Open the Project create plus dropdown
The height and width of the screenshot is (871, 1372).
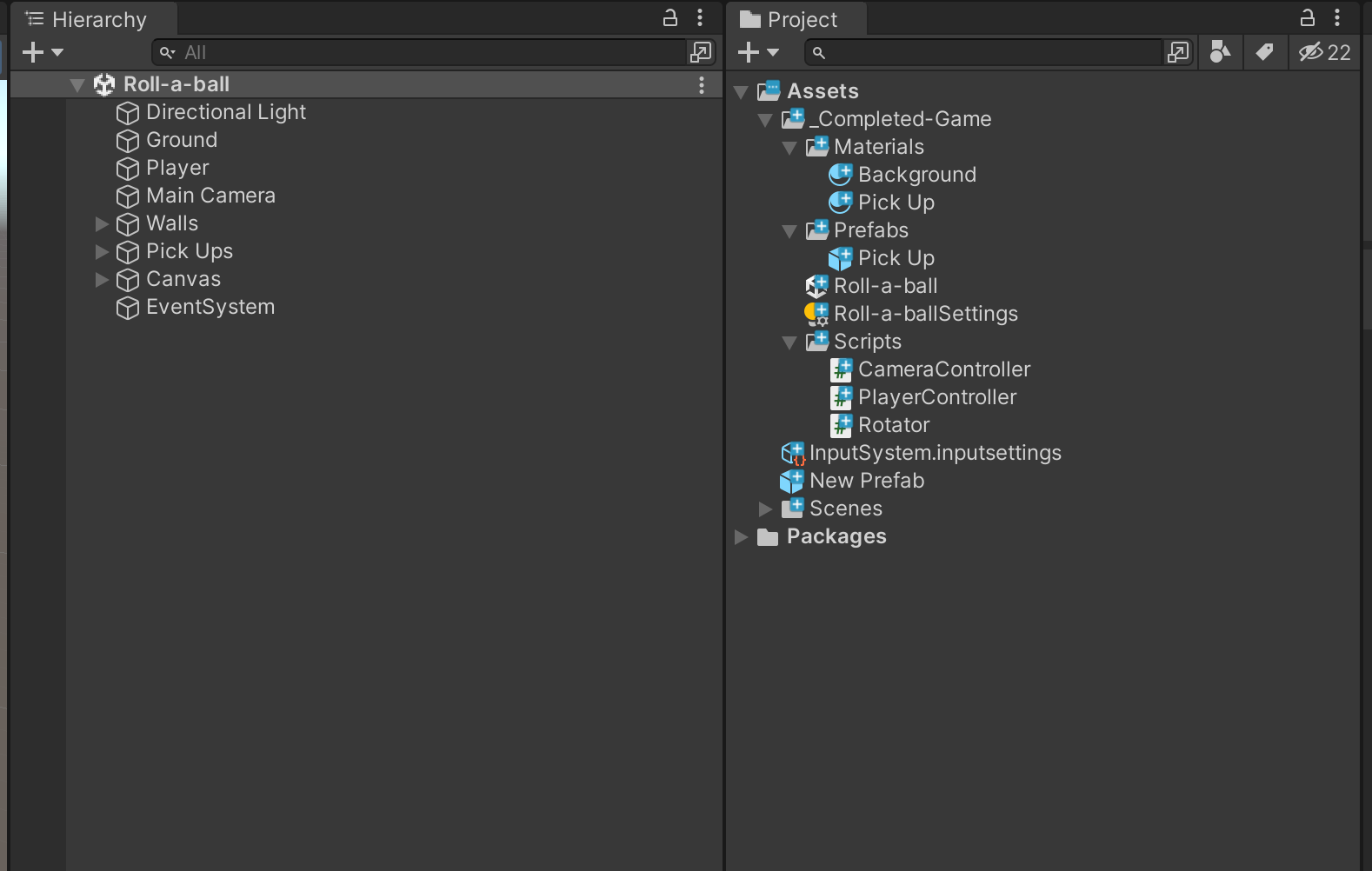click(x=757, y=52)
